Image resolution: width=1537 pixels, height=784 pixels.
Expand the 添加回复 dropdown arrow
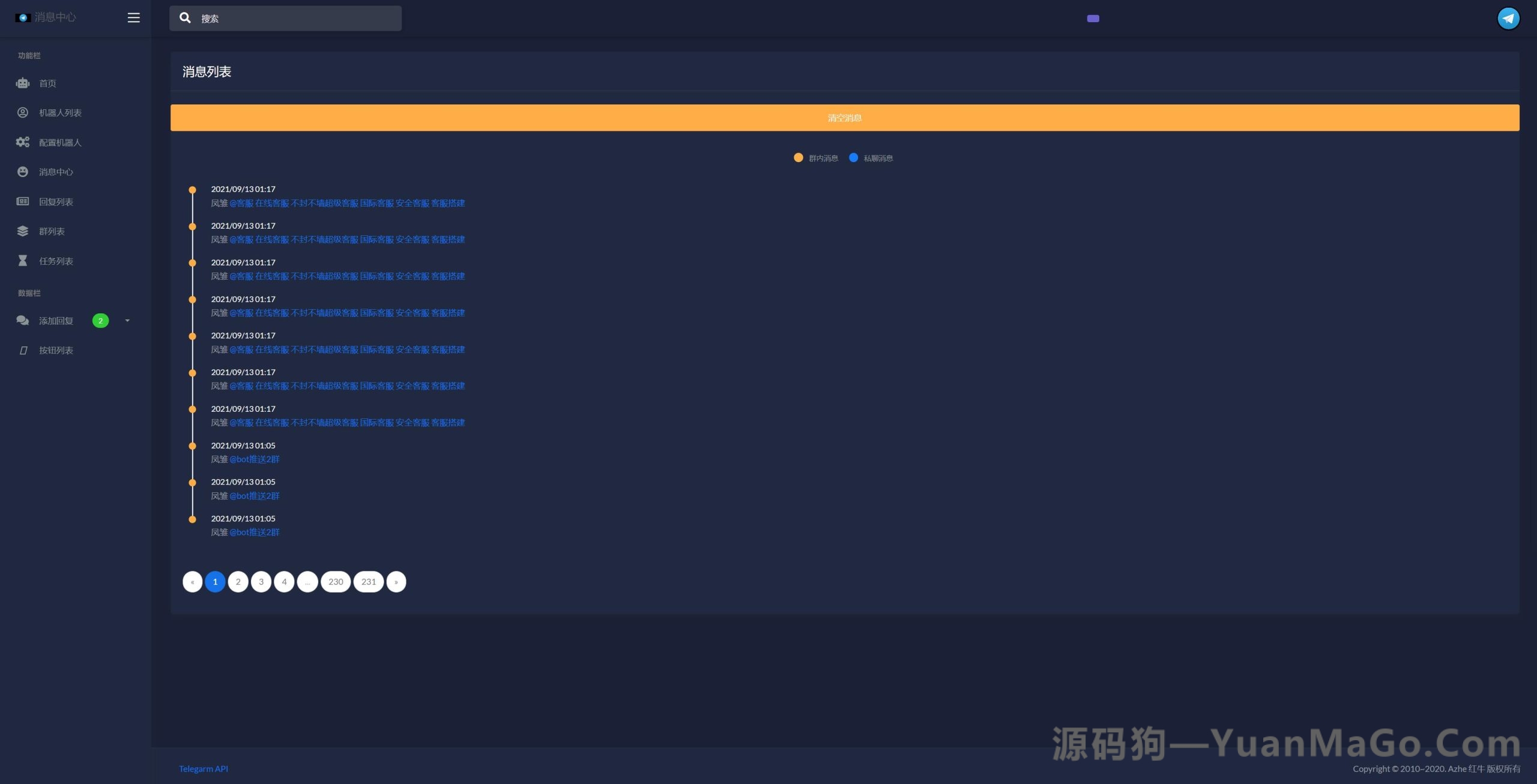coord(127,321)
